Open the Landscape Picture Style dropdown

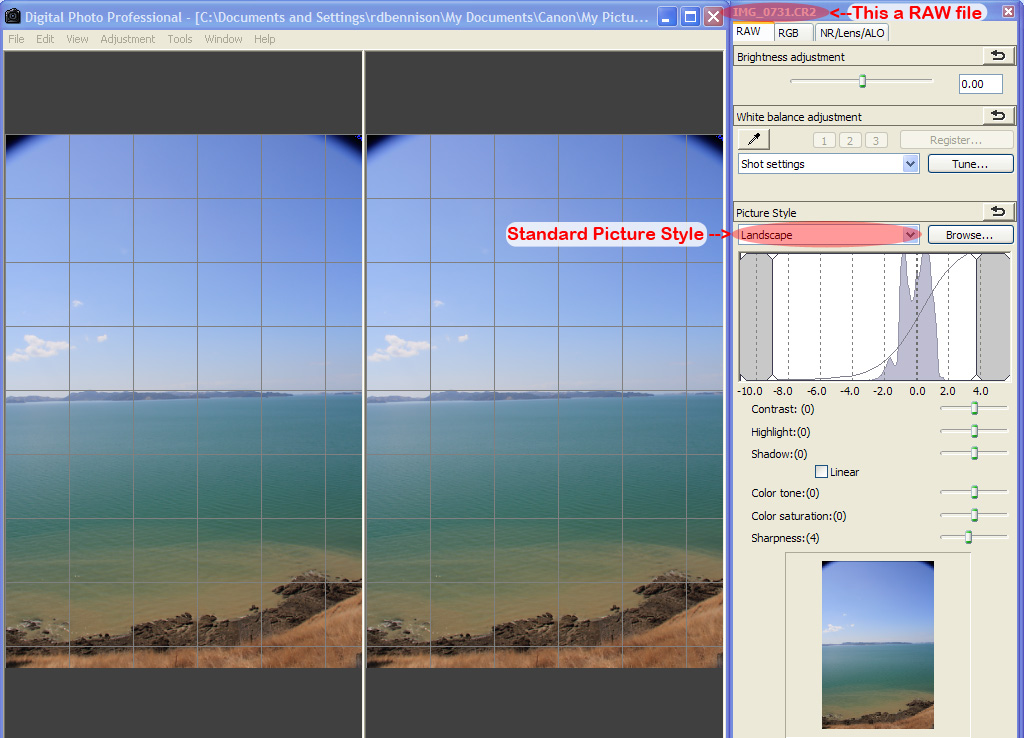coord(820,234)
